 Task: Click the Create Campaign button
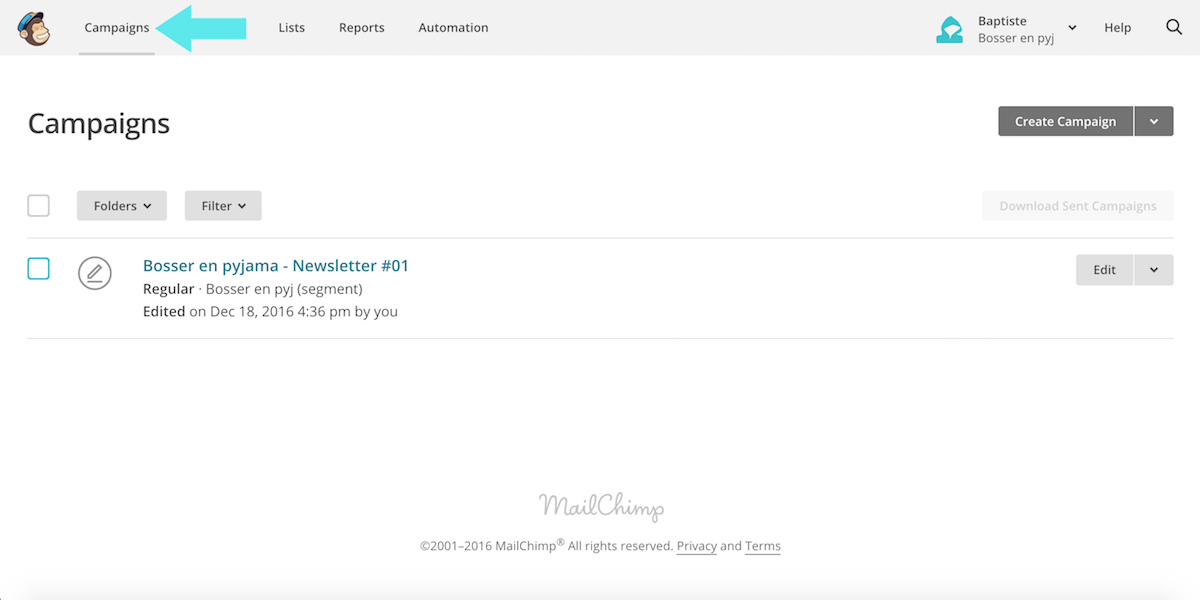pos(1065,121)
